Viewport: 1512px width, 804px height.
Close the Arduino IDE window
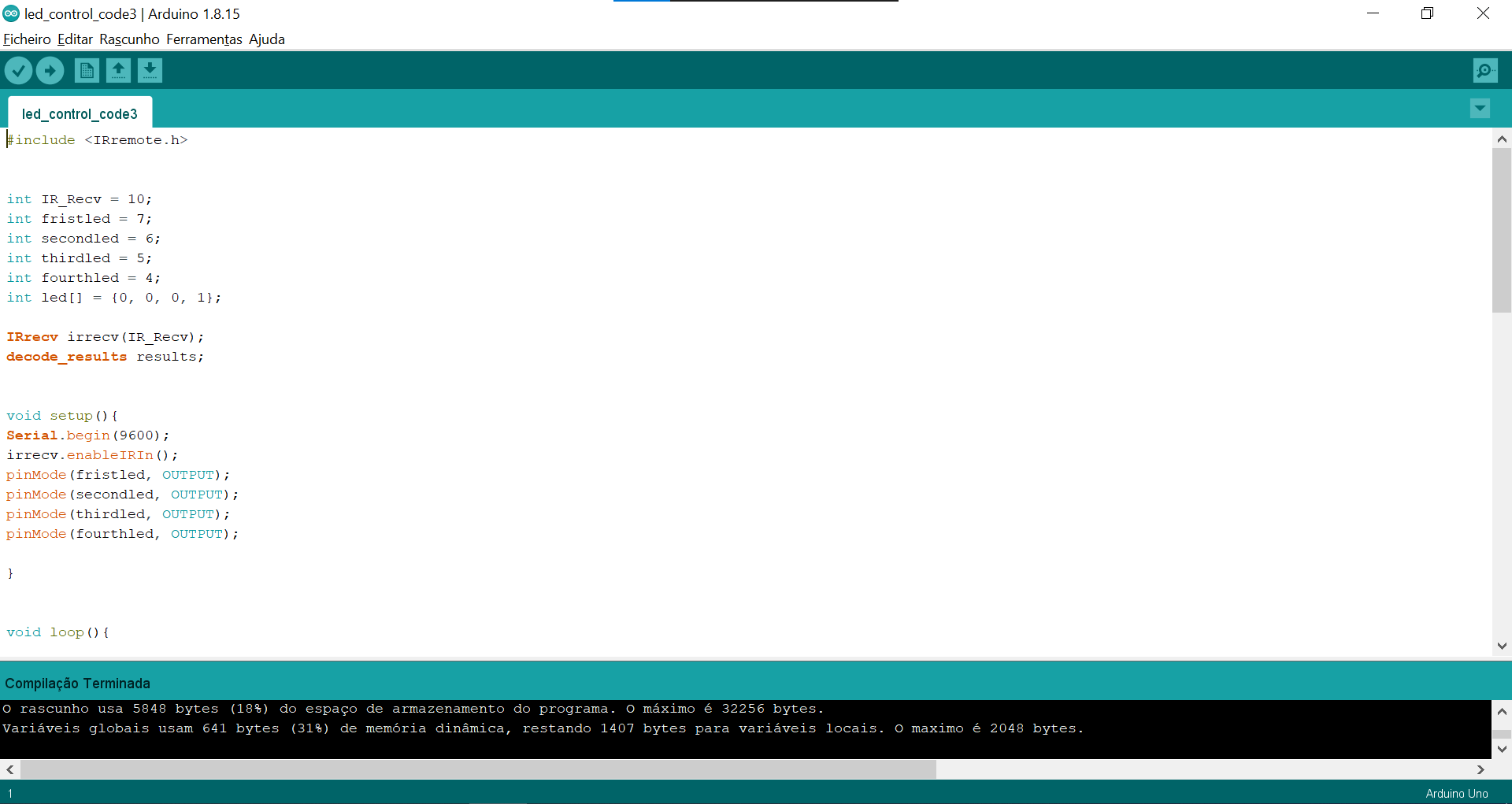click(x=1483, y=13)
